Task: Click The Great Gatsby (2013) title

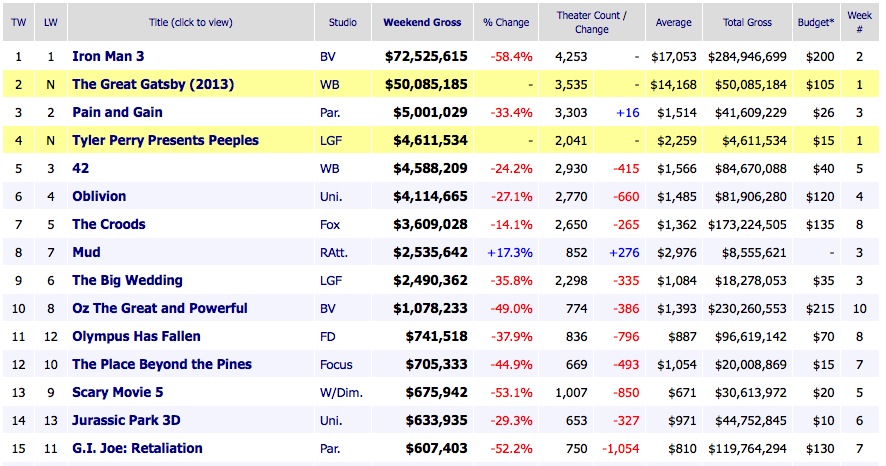Action: tap(153, 84)
